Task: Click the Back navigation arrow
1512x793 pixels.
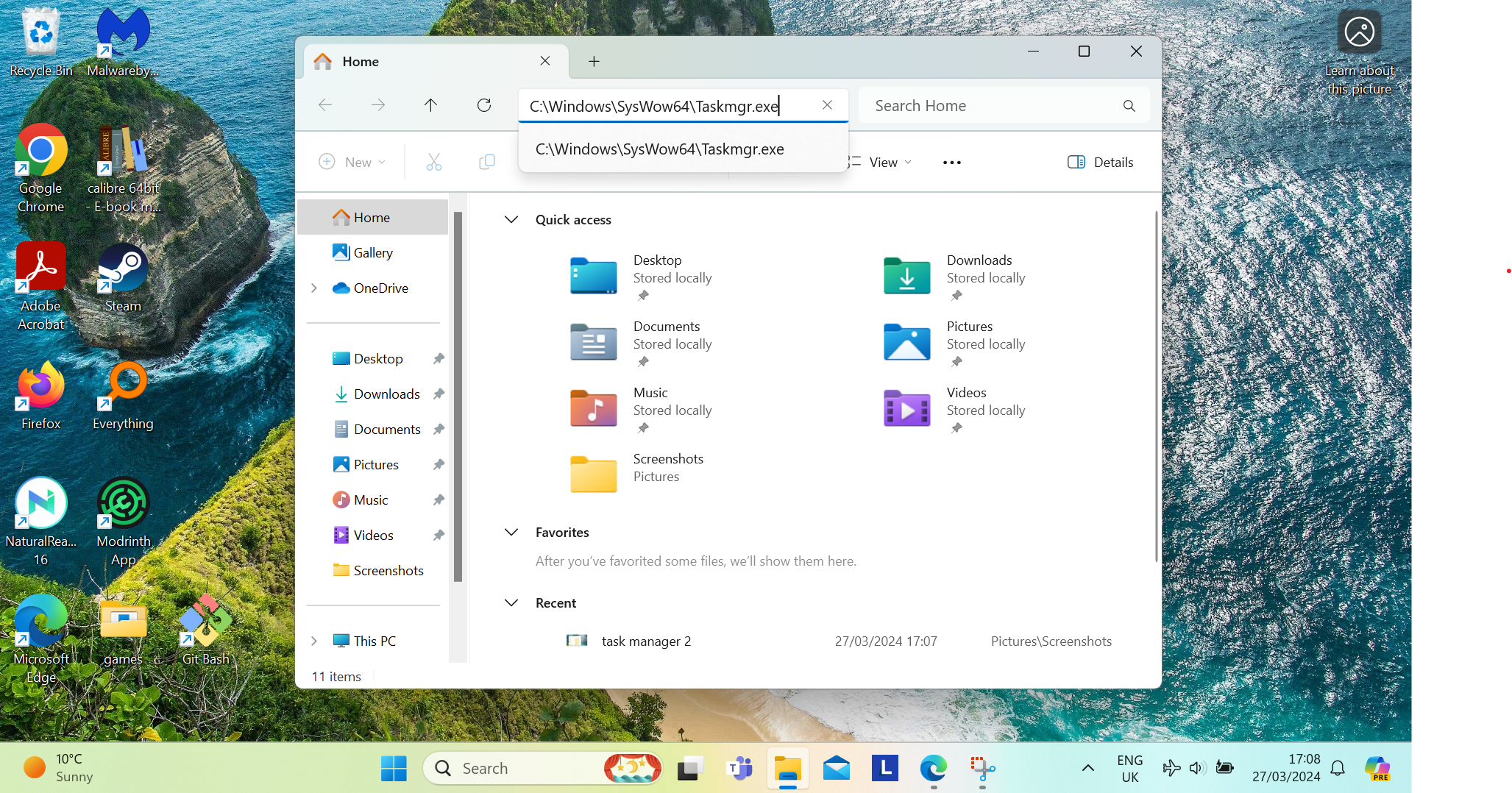Action: [x=324, y=105]
